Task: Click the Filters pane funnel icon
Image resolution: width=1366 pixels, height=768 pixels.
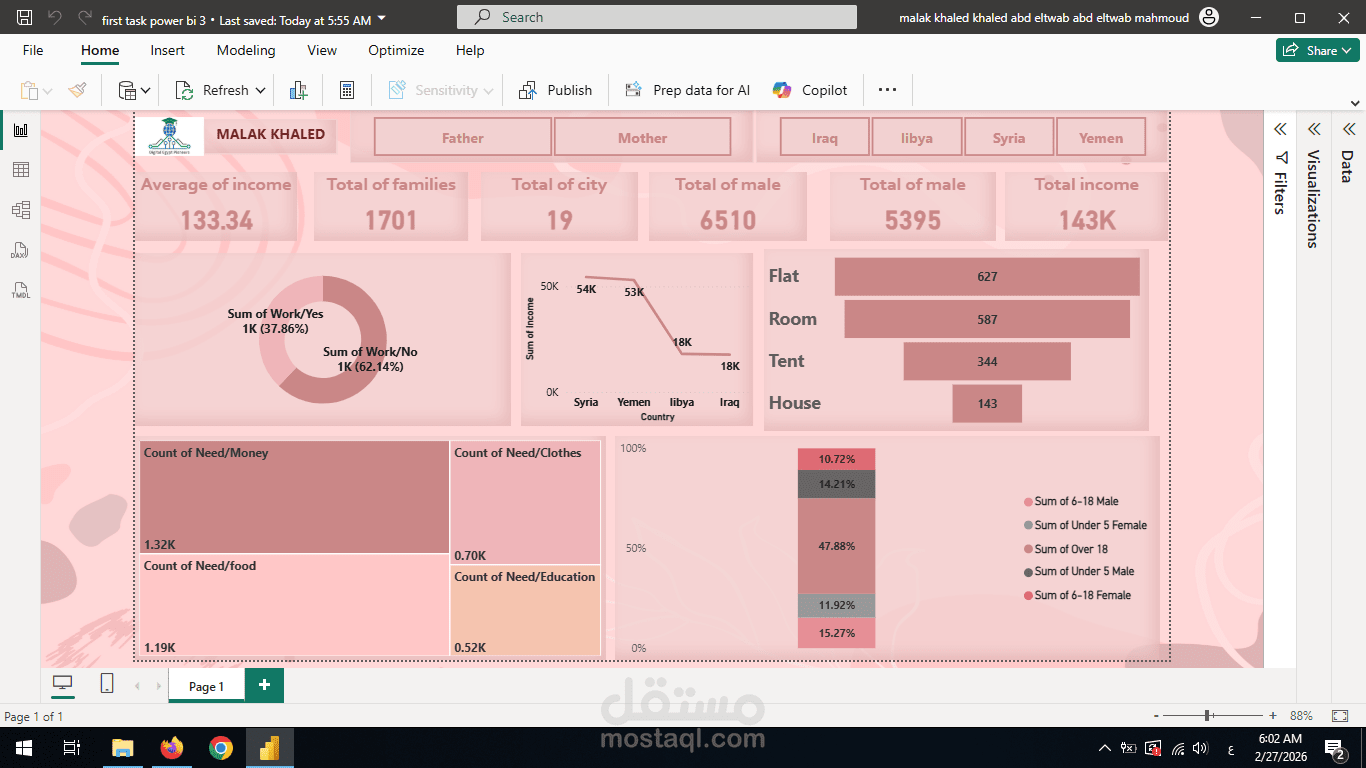Action: tap(1281, 158)
